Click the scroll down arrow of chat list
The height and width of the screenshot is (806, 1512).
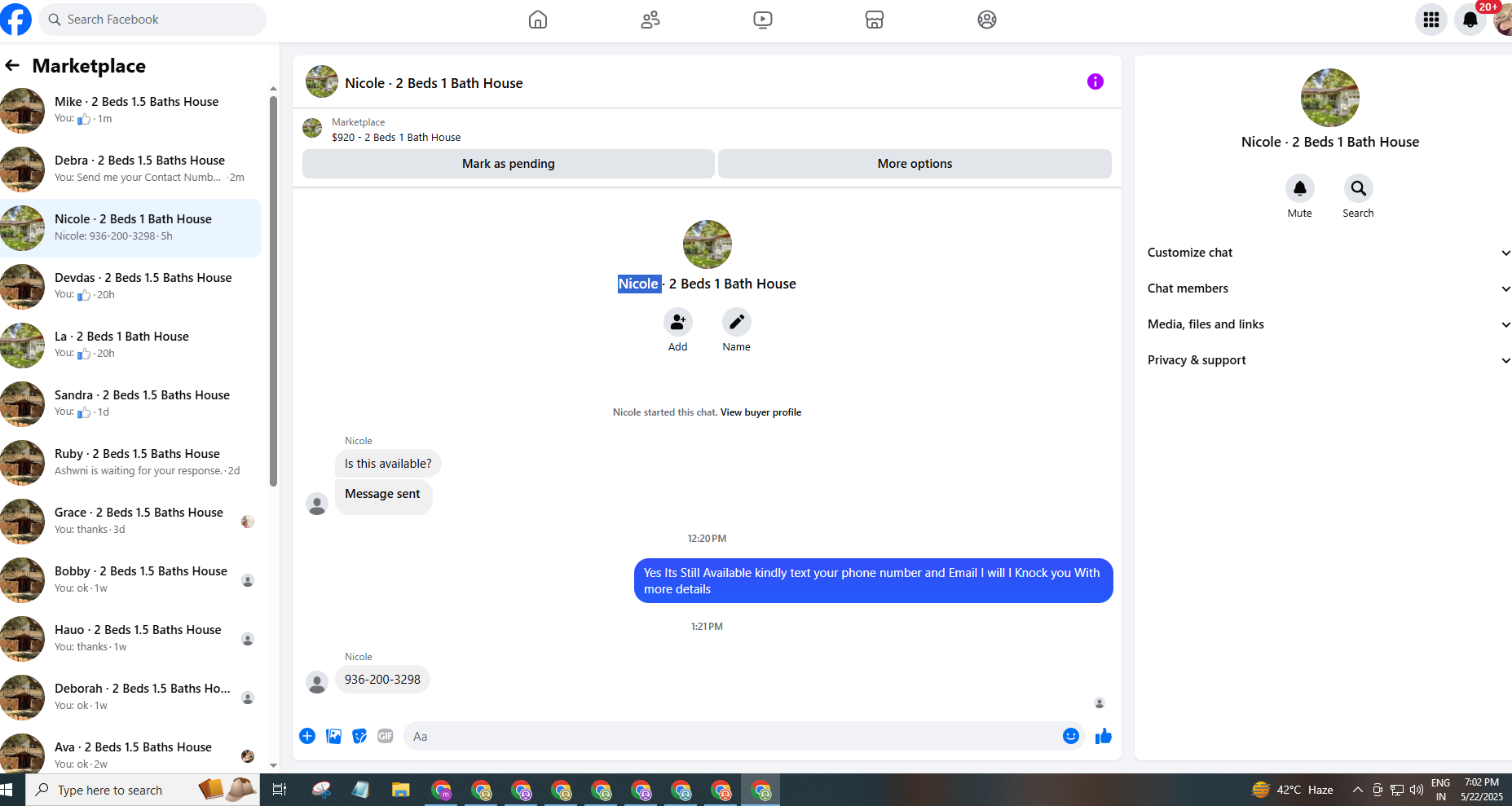tap(273, 766)
